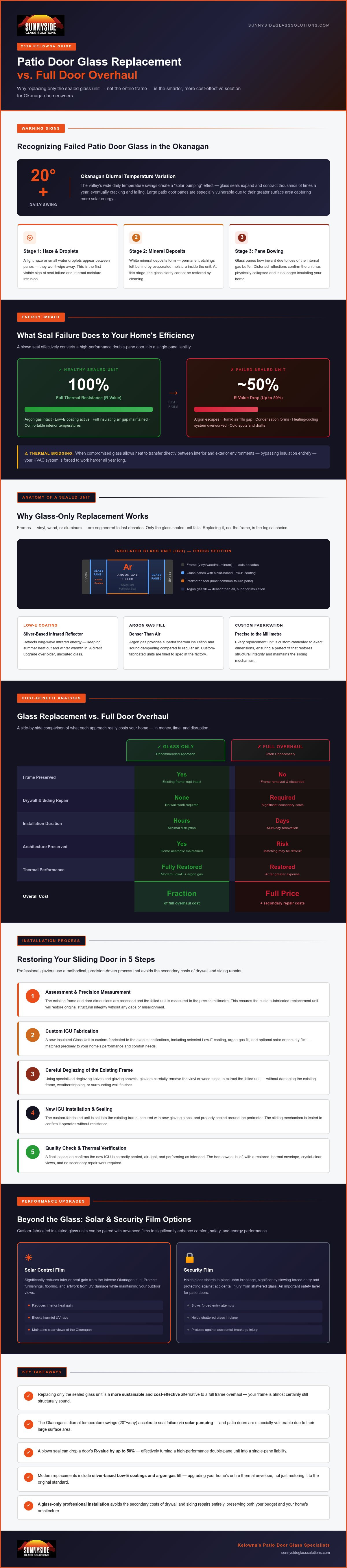
Task: Open sunnysideglasssolutions.com link in header
Action: click(289, 25)
